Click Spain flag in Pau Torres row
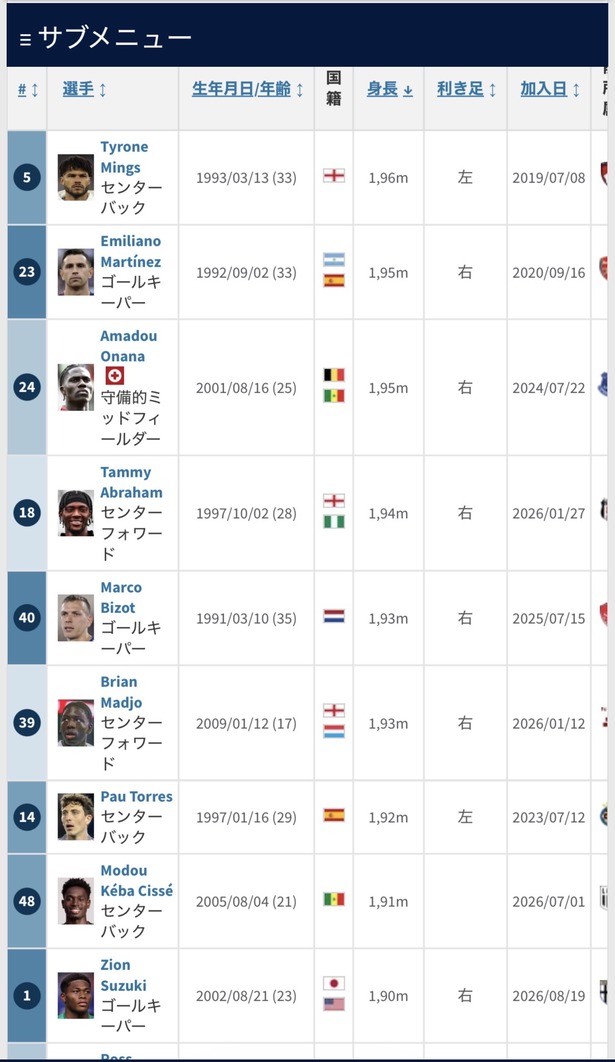Screen dimensions: 615x1062 [334, 815]
